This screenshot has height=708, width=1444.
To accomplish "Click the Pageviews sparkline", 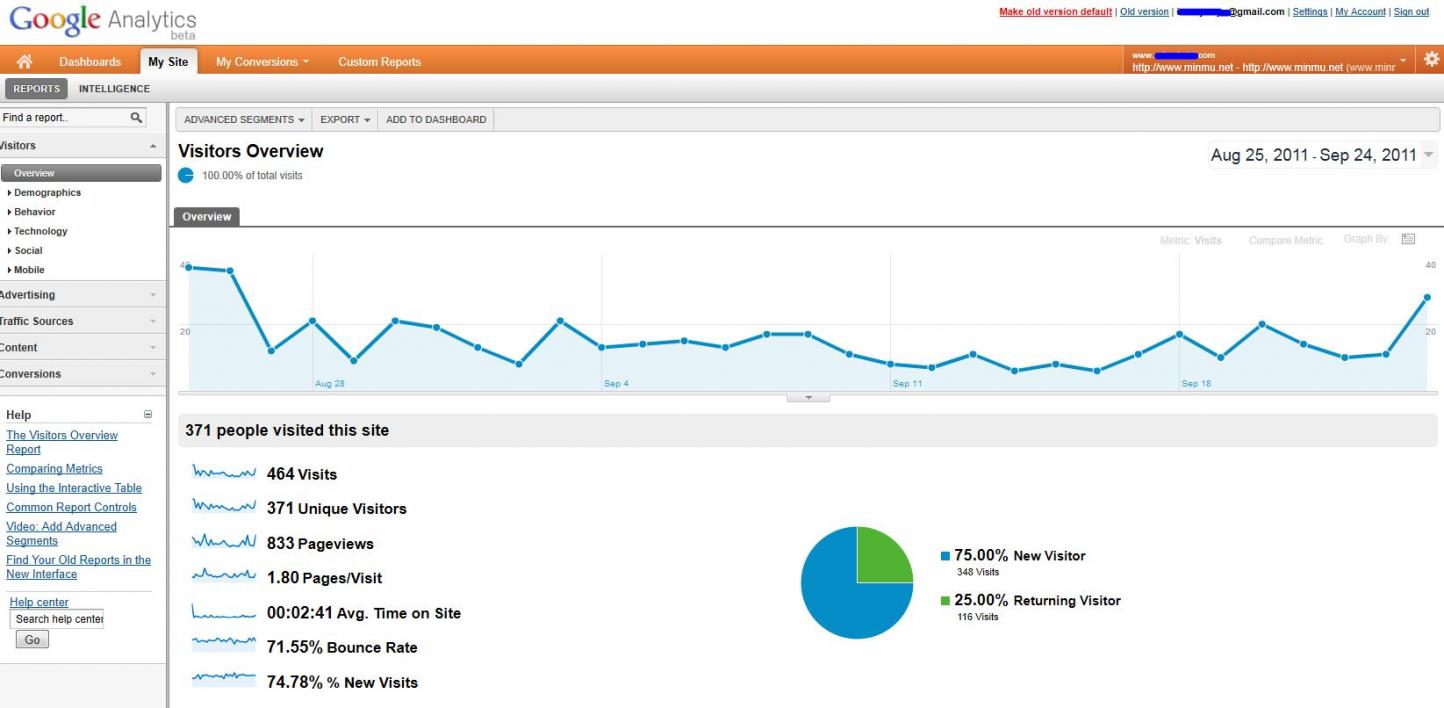I will coord(224,542).
